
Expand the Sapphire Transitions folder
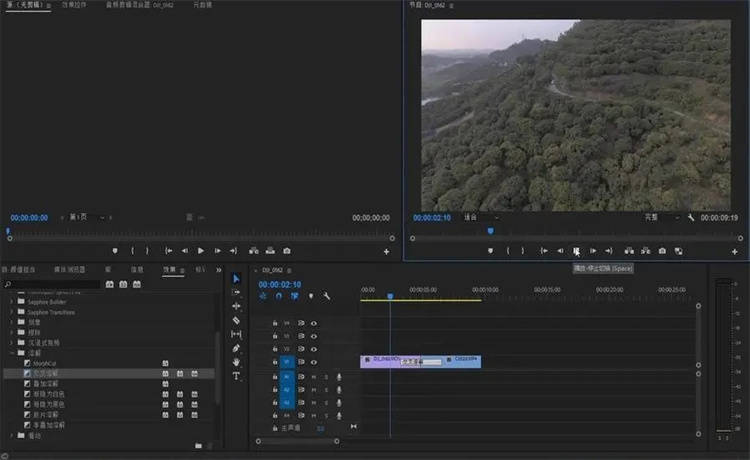pos(11,312)
